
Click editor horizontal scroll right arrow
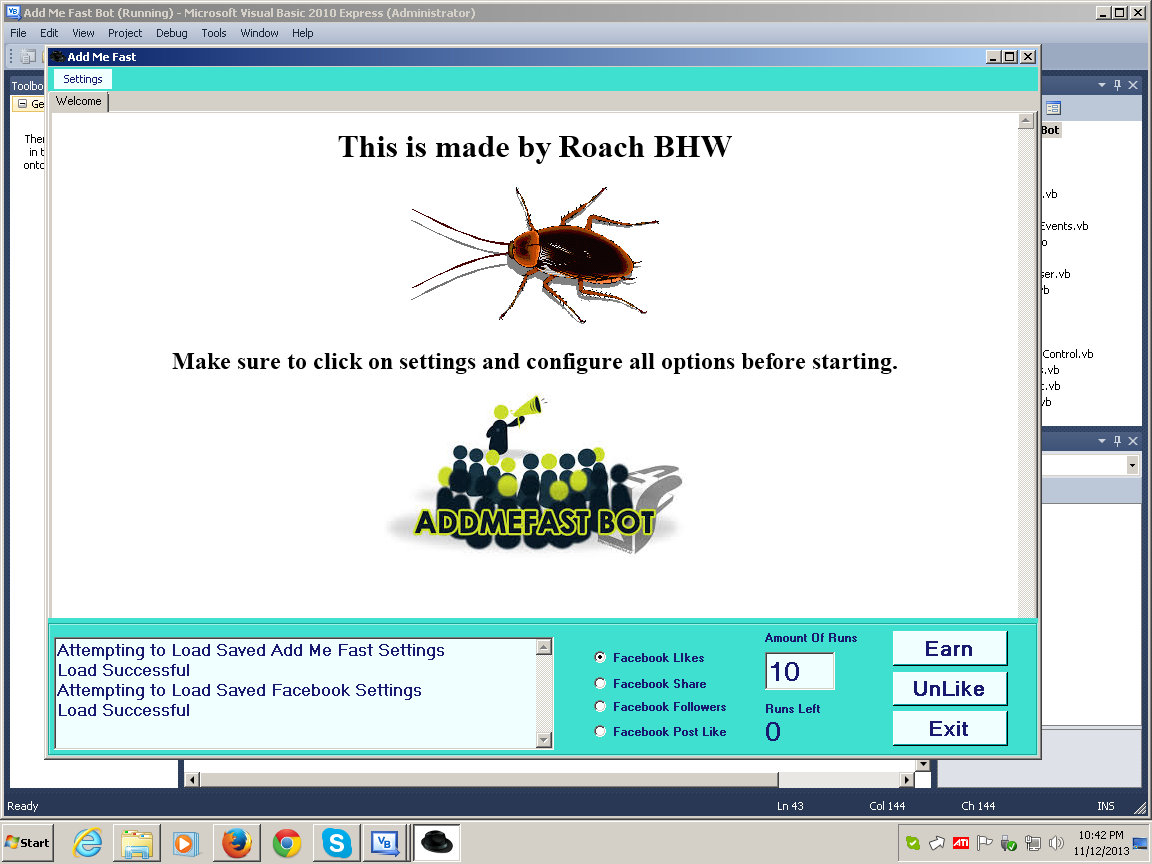[906, 780]
